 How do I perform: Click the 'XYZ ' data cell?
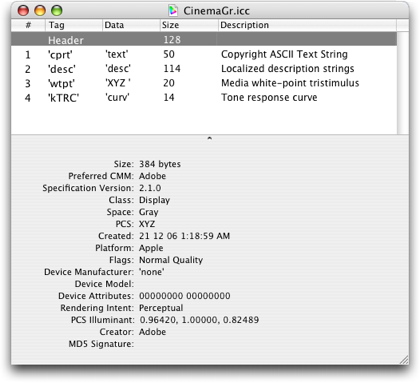(x=118, y=83)
